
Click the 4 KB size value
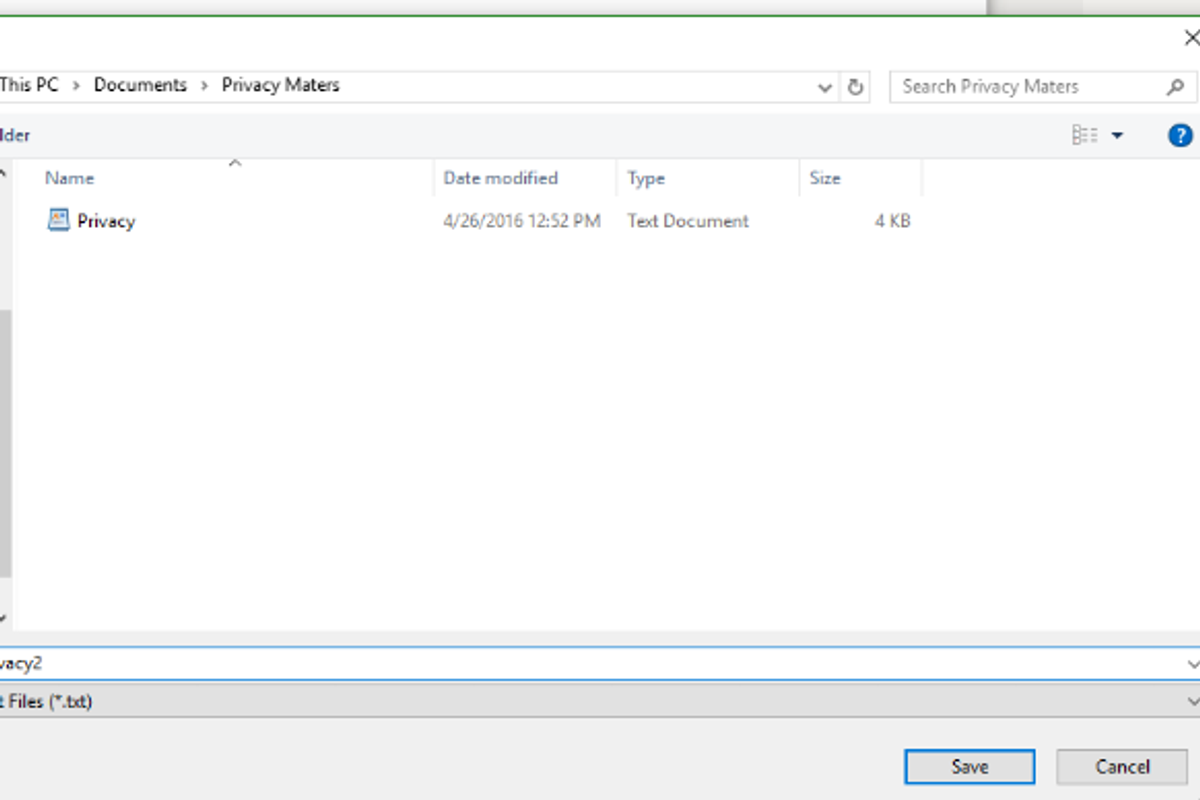893,221
